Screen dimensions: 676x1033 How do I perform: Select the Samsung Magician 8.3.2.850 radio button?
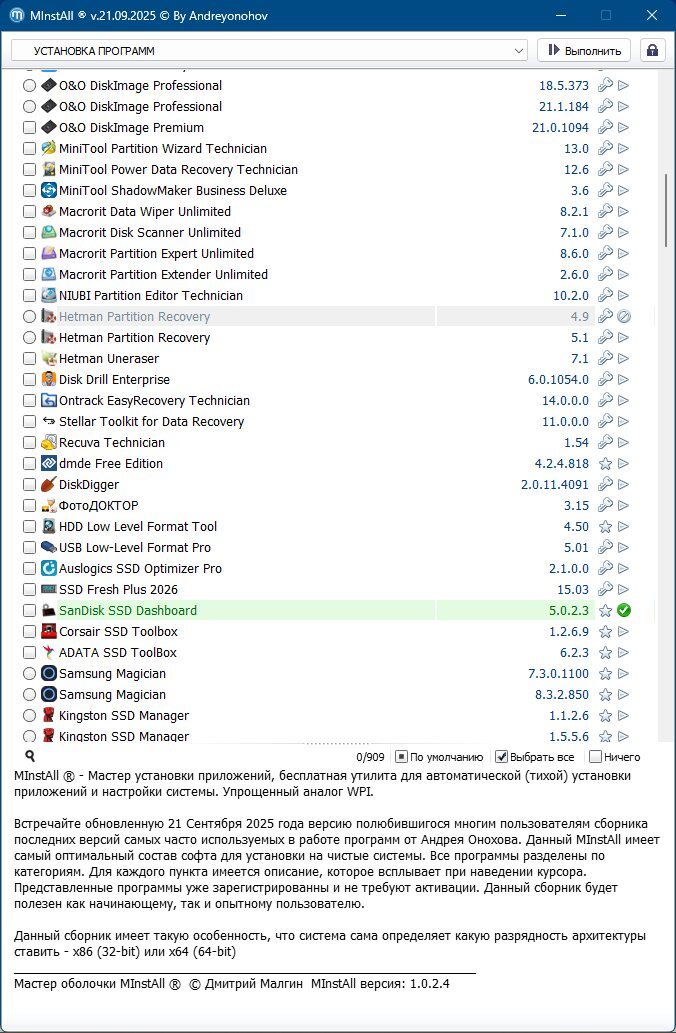click(29, 694)
